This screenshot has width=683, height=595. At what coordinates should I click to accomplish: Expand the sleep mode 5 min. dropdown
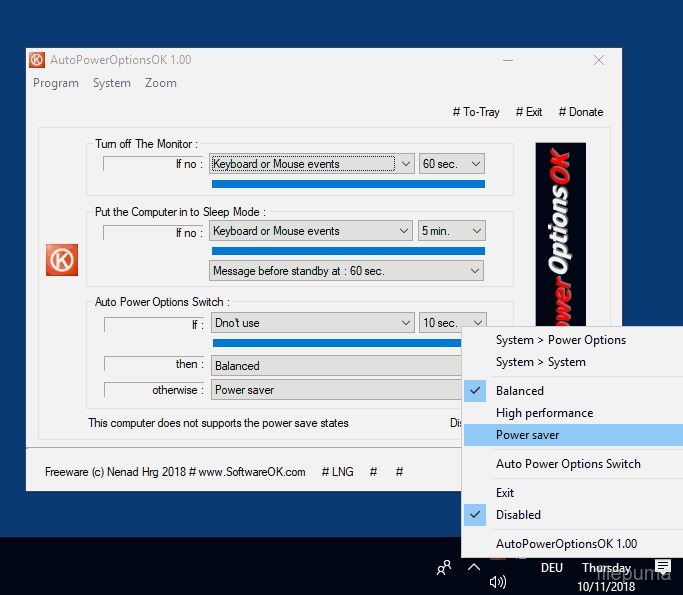click(452, 231)
